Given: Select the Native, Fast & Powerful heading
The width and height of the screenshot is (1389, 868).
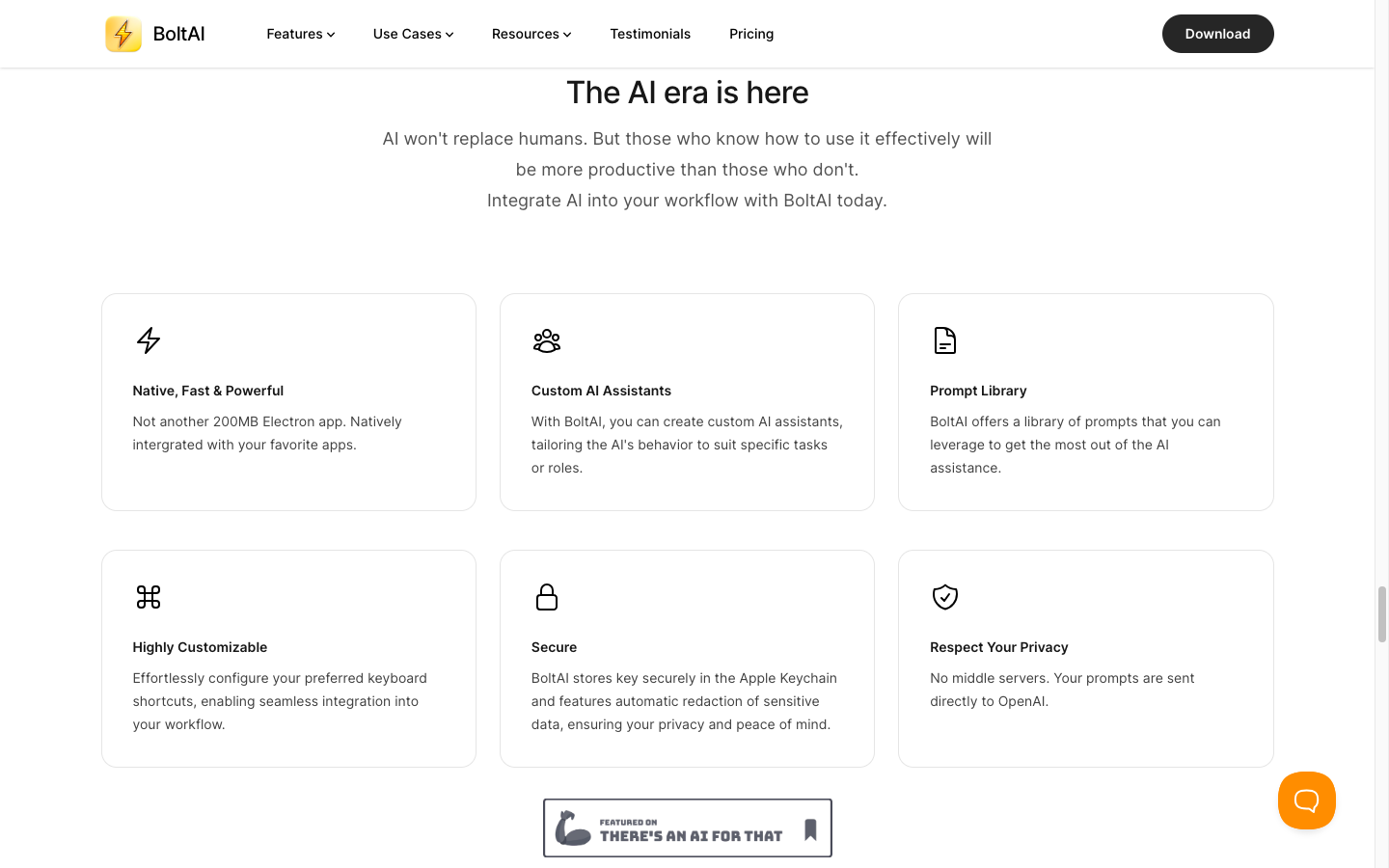Looking at the screenshot, I should (208, 391).
